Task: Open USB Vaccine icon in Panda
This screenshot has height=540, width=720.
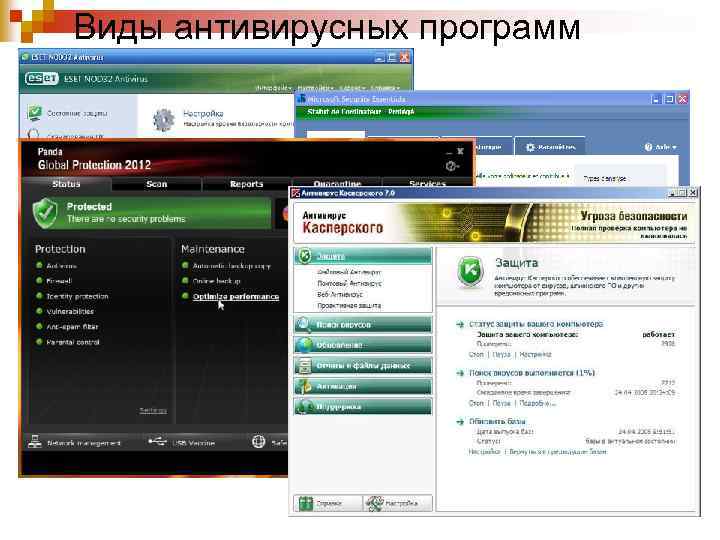Action: click(x=157, y=442)
